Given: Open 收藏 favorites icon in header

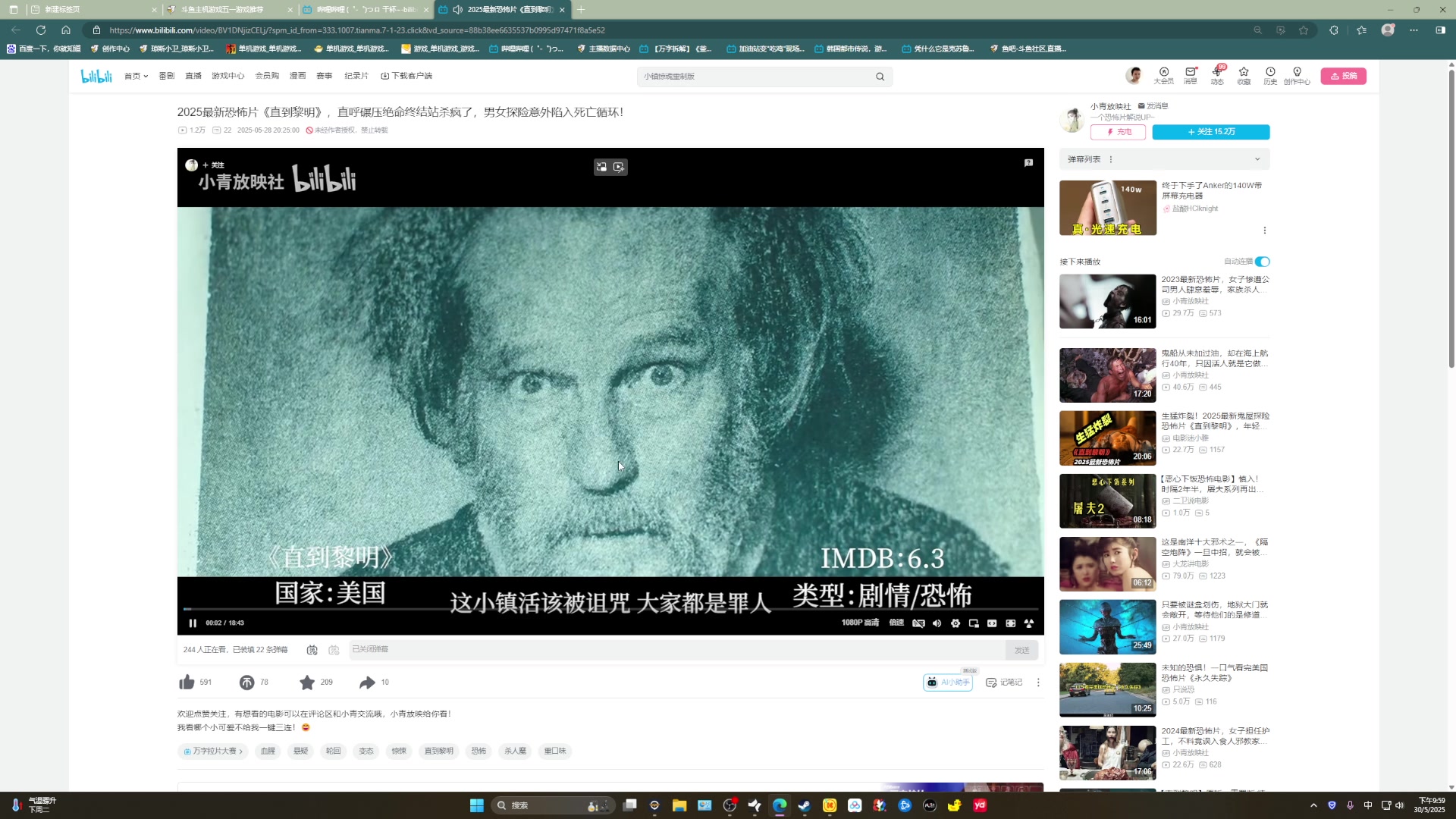Looking at the screenshot, I should point(1244,75).
